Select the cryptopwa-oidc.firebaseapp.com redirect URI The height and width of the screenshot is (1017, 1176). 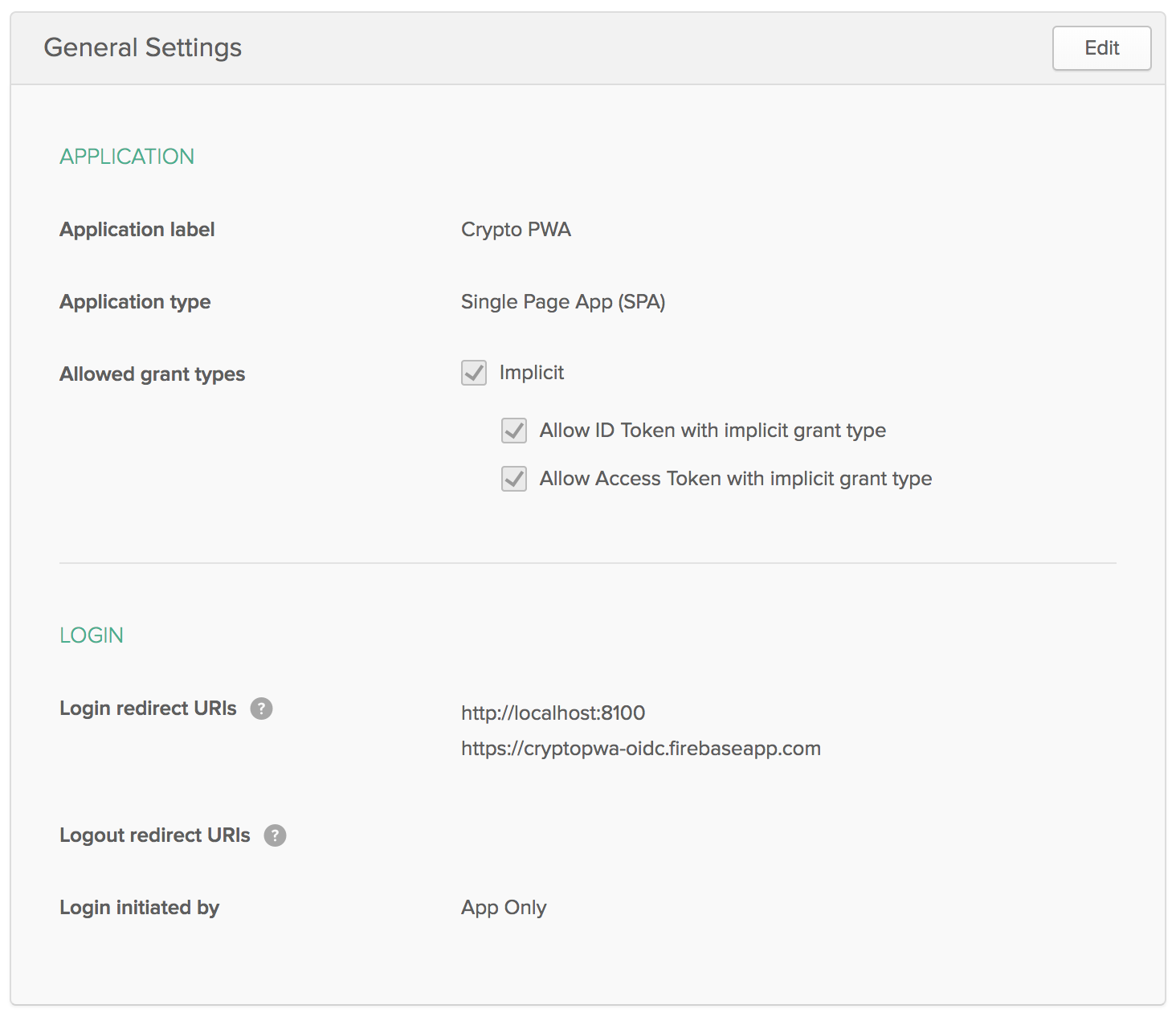[x=640, y=749]
